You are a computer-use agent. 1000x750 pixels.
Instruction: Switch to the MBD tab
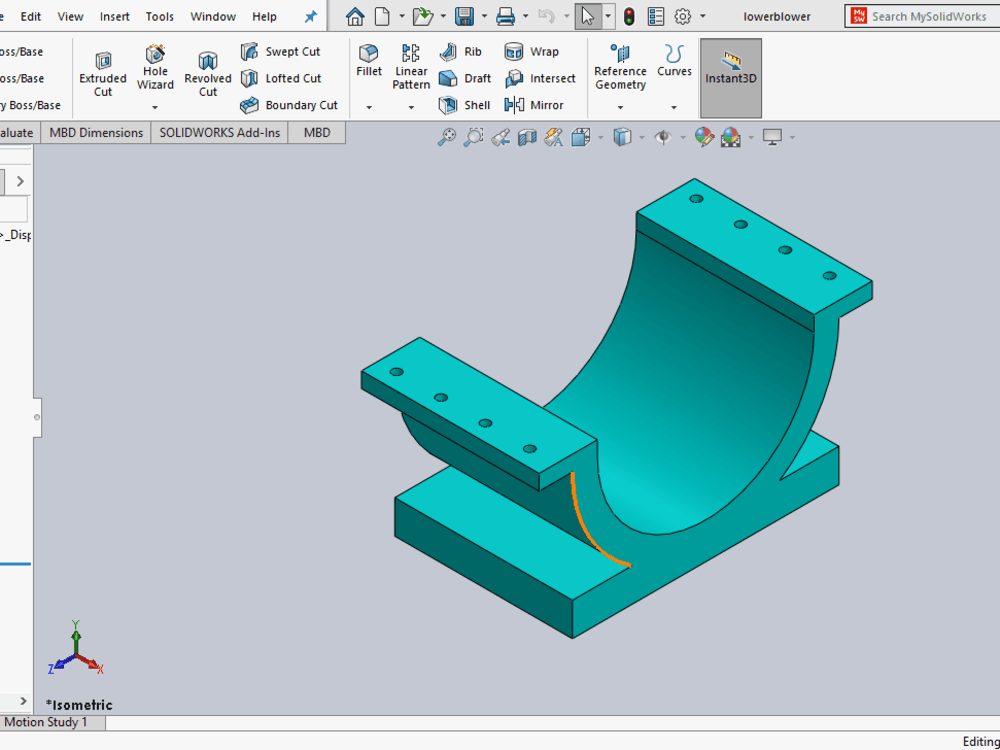317,133
